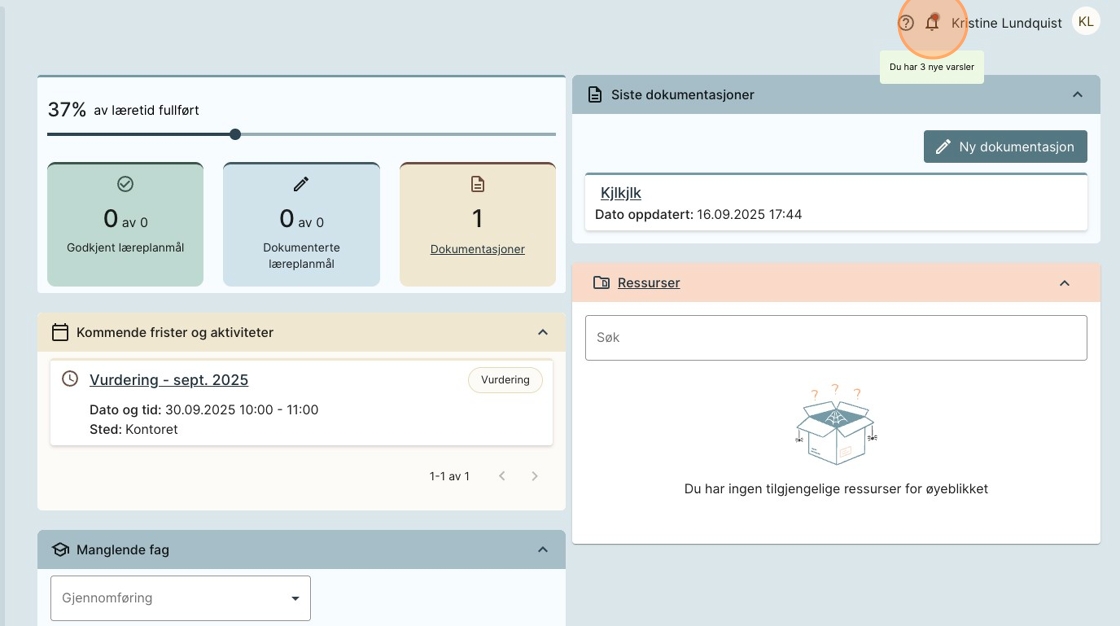Viewport: 1120px width, 626px height.
Task: Click the læretid progress slider handle
Action: point(235,134)
